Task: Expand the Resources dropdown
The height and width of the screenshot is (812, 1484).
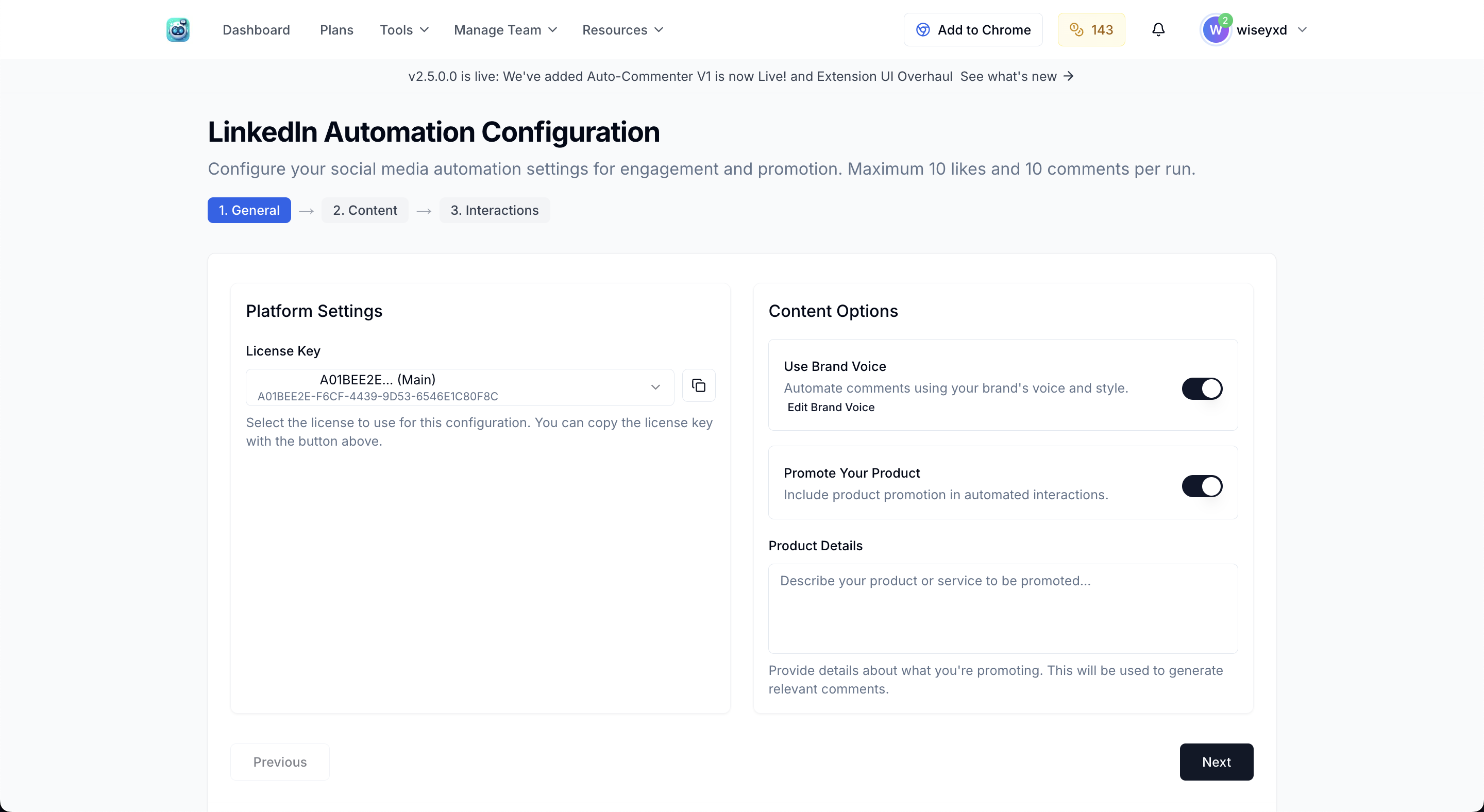Action: coord(622,29)
